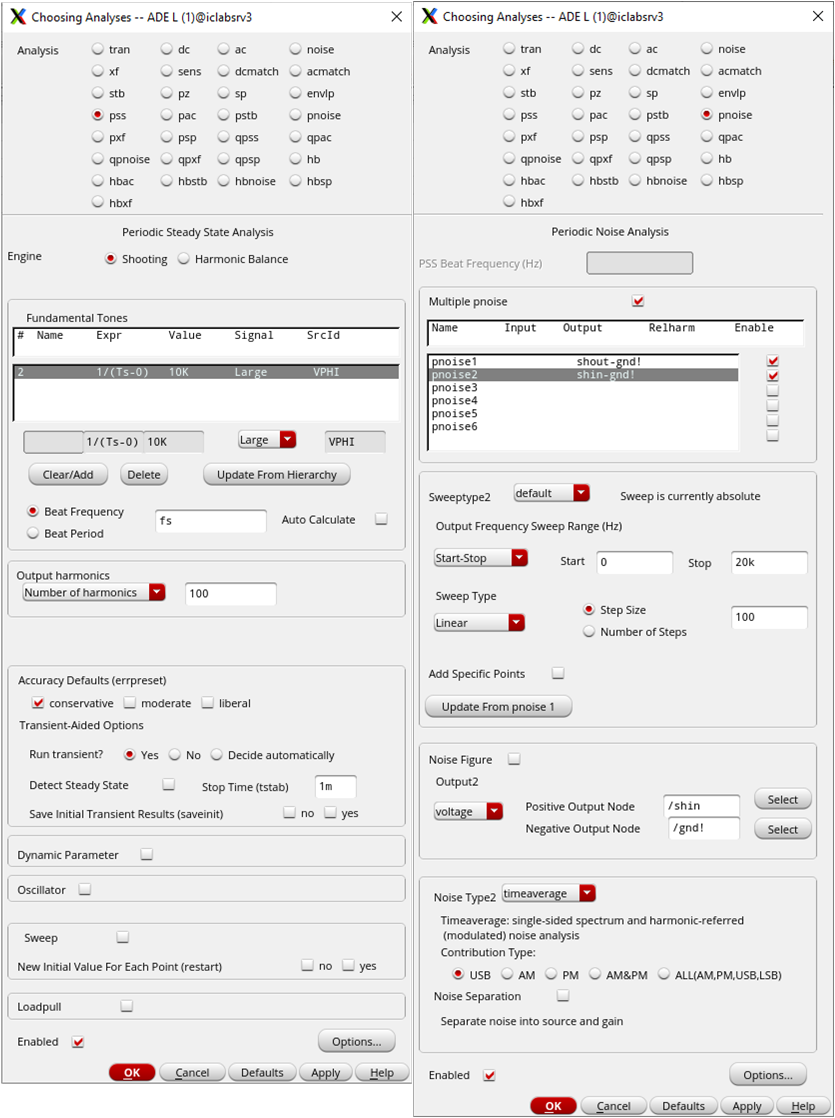Open the Large signal type dropdown
The width and height of the screenshot is (835, 1118).
[x=267, y=440]
